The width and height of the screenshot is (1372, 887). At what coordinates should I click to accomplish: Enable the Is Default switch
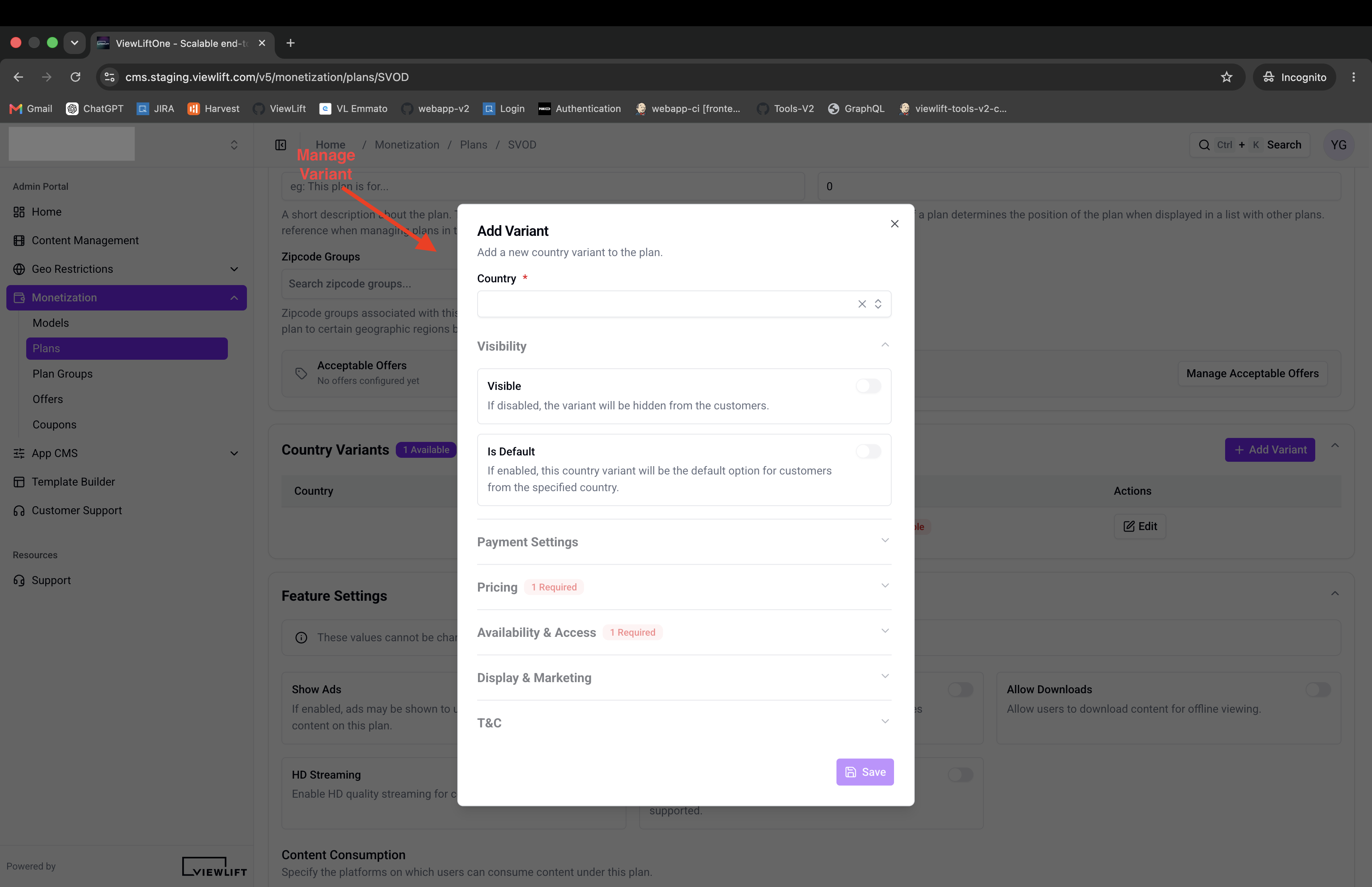[868, 451]
